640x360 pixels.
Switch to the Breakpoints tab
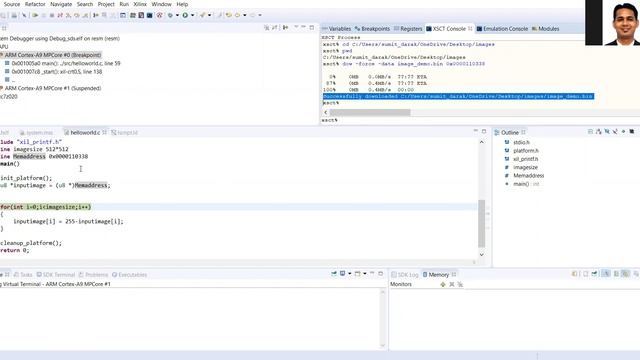coord(372,29)
